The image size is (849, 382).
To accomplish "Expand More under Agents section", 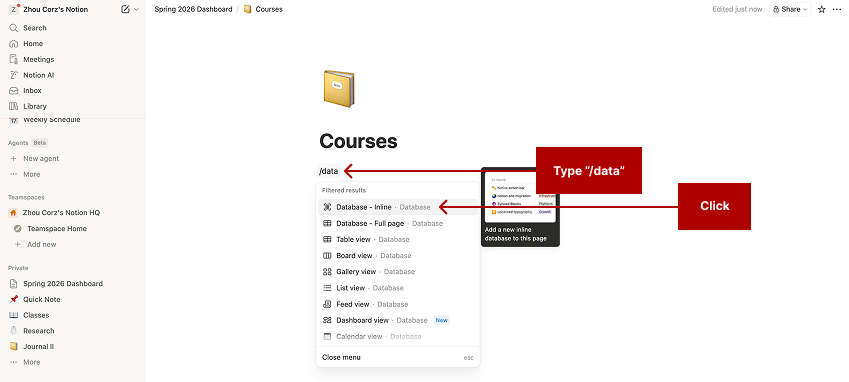I will point(73,174).
